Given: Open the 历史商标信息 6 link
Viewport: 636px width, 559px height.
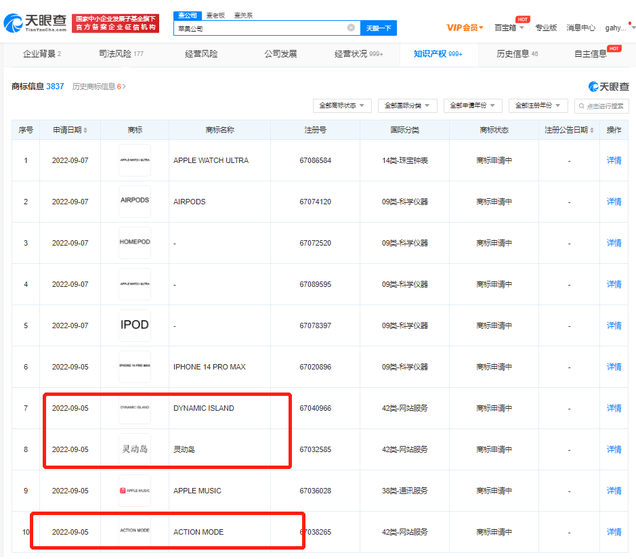Looking at the screenshot, I should click(99, 86).
